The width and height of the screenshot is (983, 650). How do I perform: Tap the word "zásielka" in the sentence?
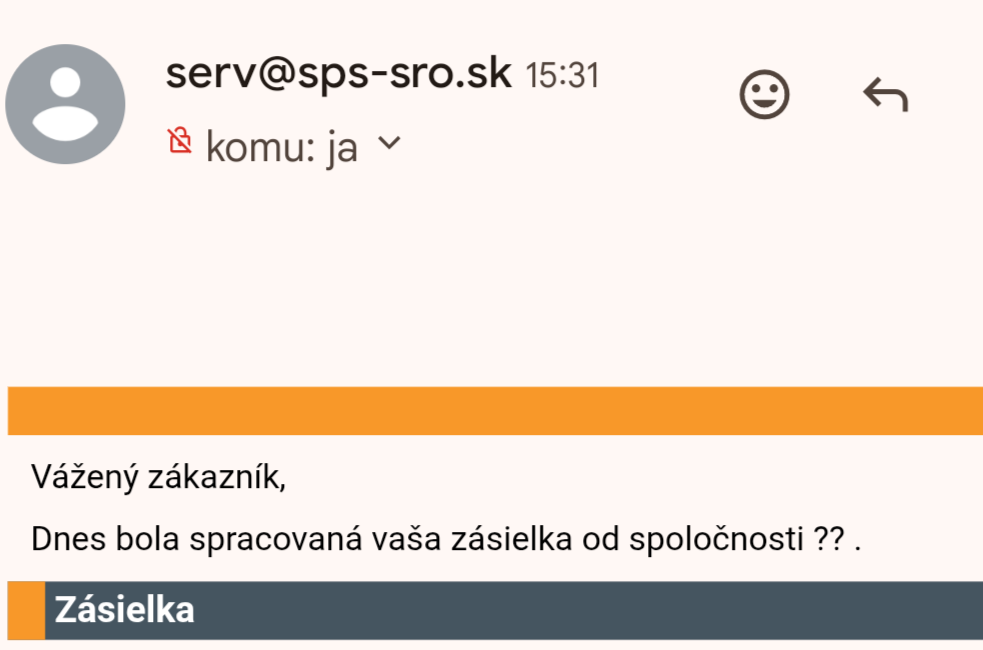[511, 539]
